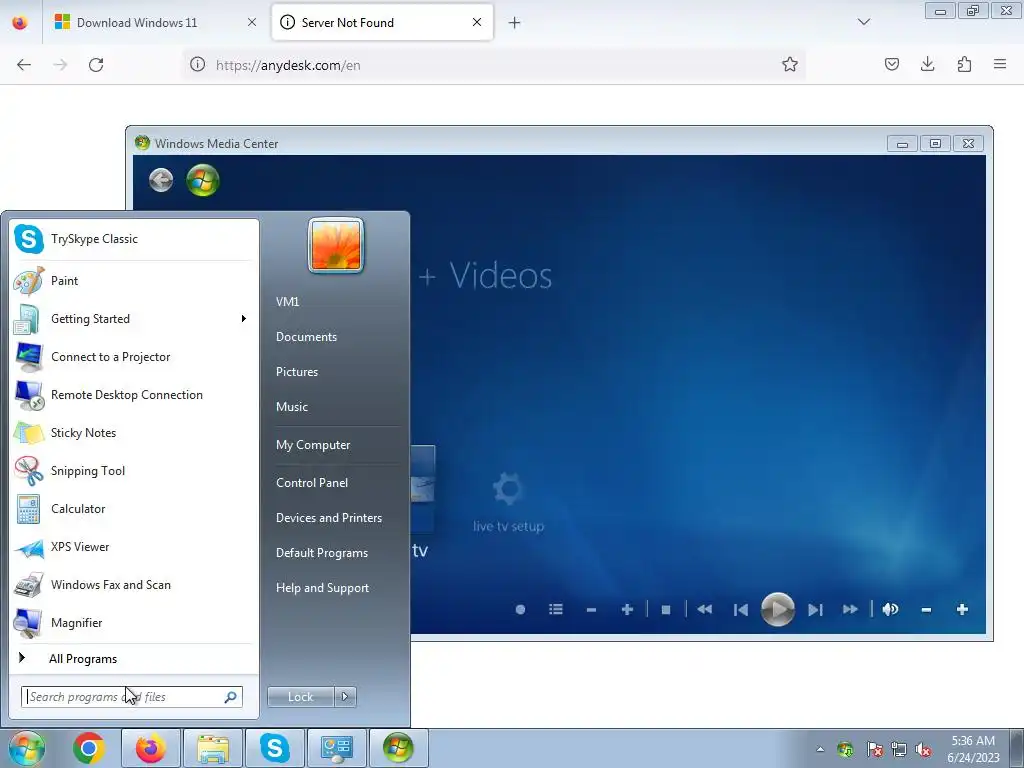
Task: Reload the current page
Action: [x=96, y=65]
